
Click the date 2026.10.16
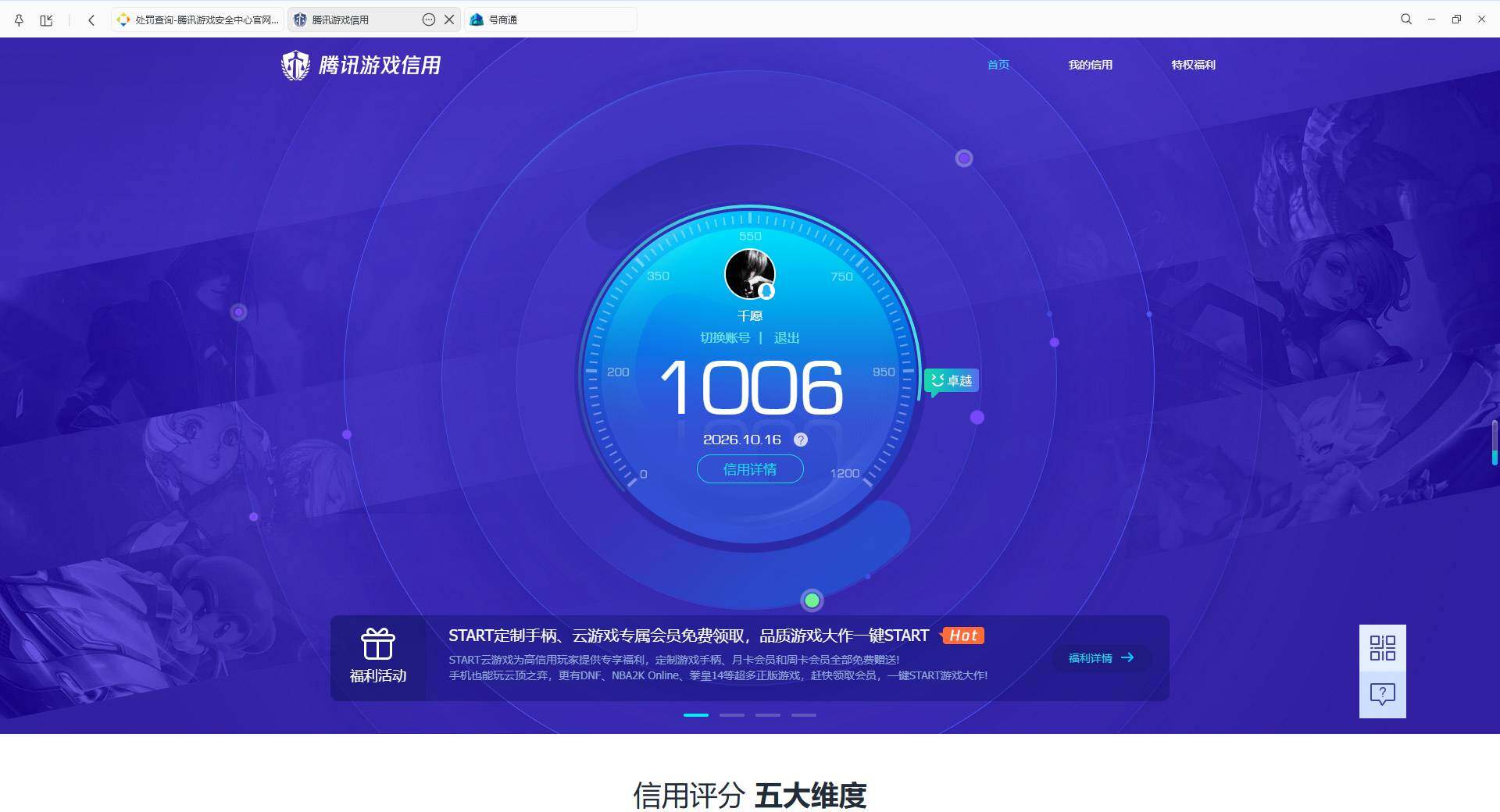tap(742, 440)
